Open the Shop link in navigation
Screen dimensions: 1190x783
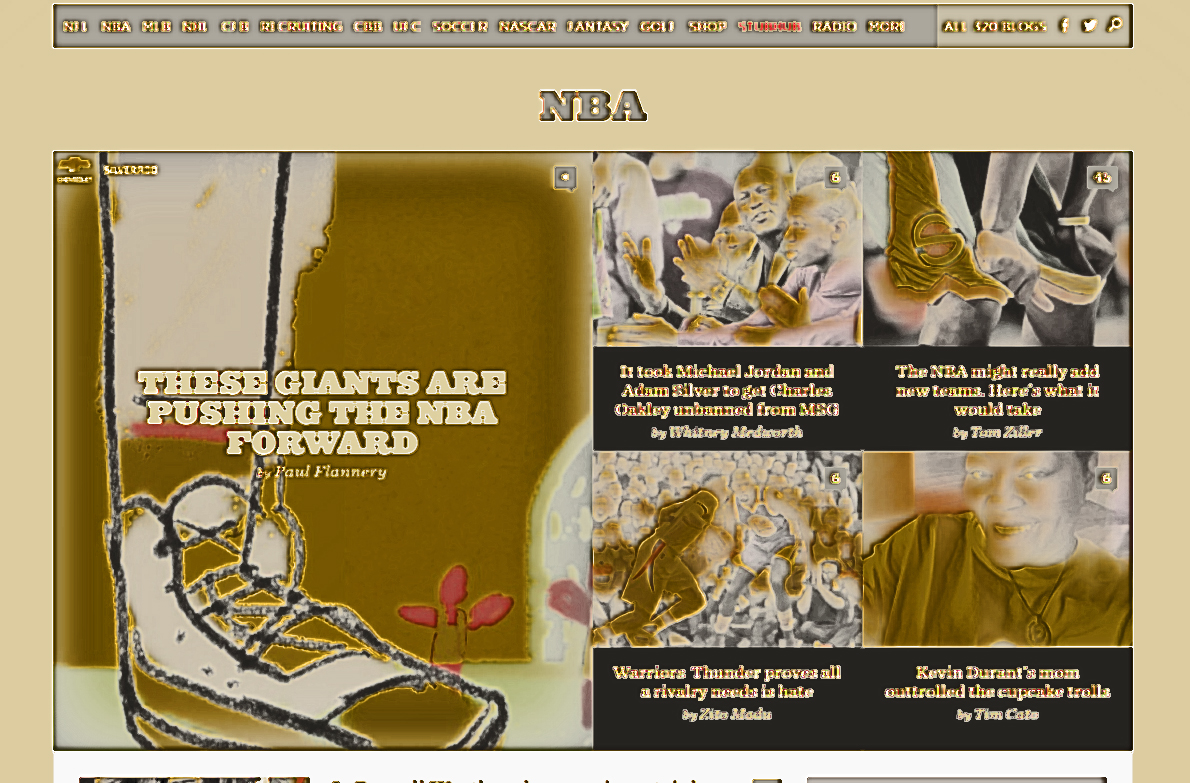(707, 27)
